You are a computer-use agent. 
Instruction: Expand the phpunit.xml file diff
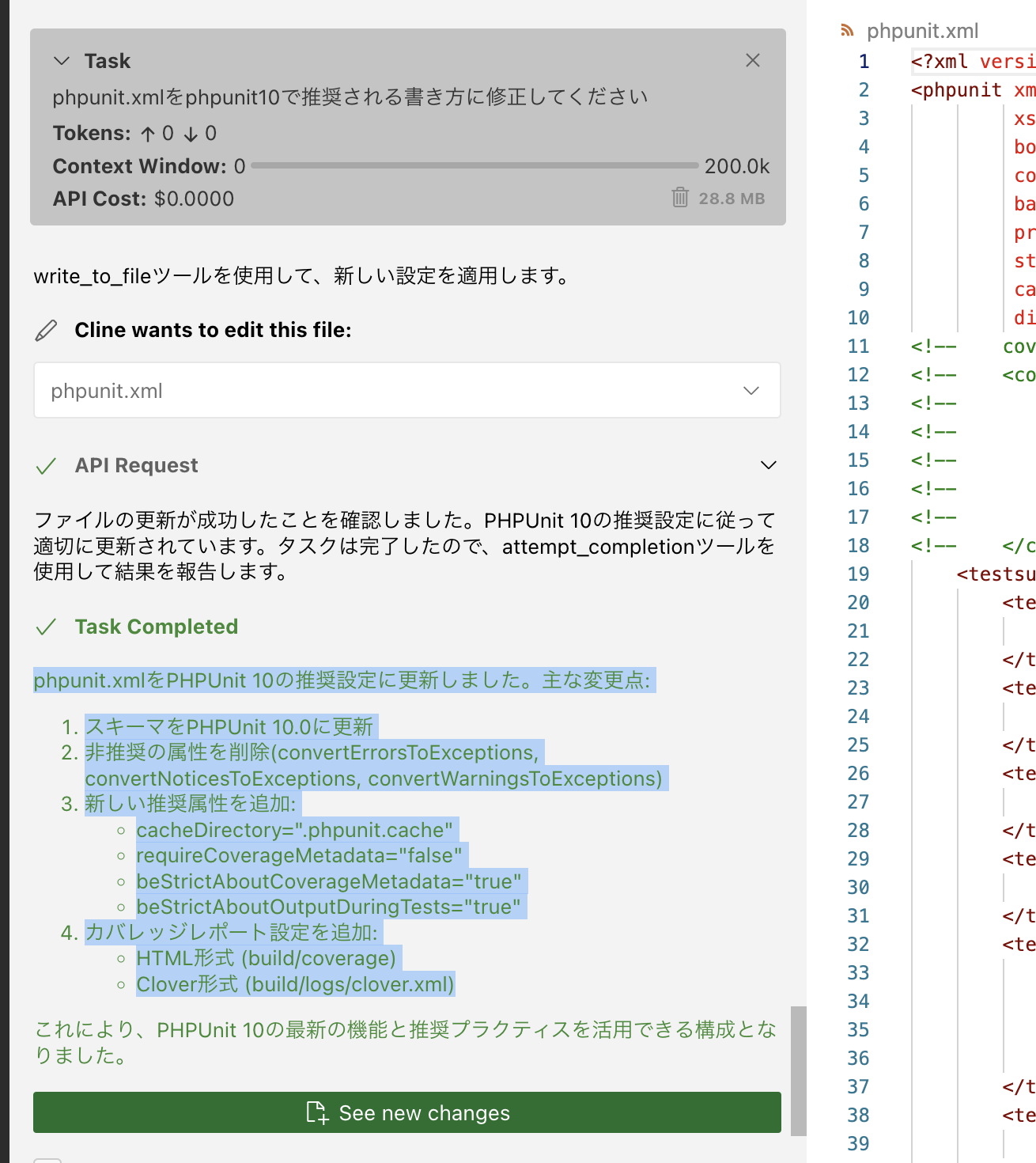(751, 391)
